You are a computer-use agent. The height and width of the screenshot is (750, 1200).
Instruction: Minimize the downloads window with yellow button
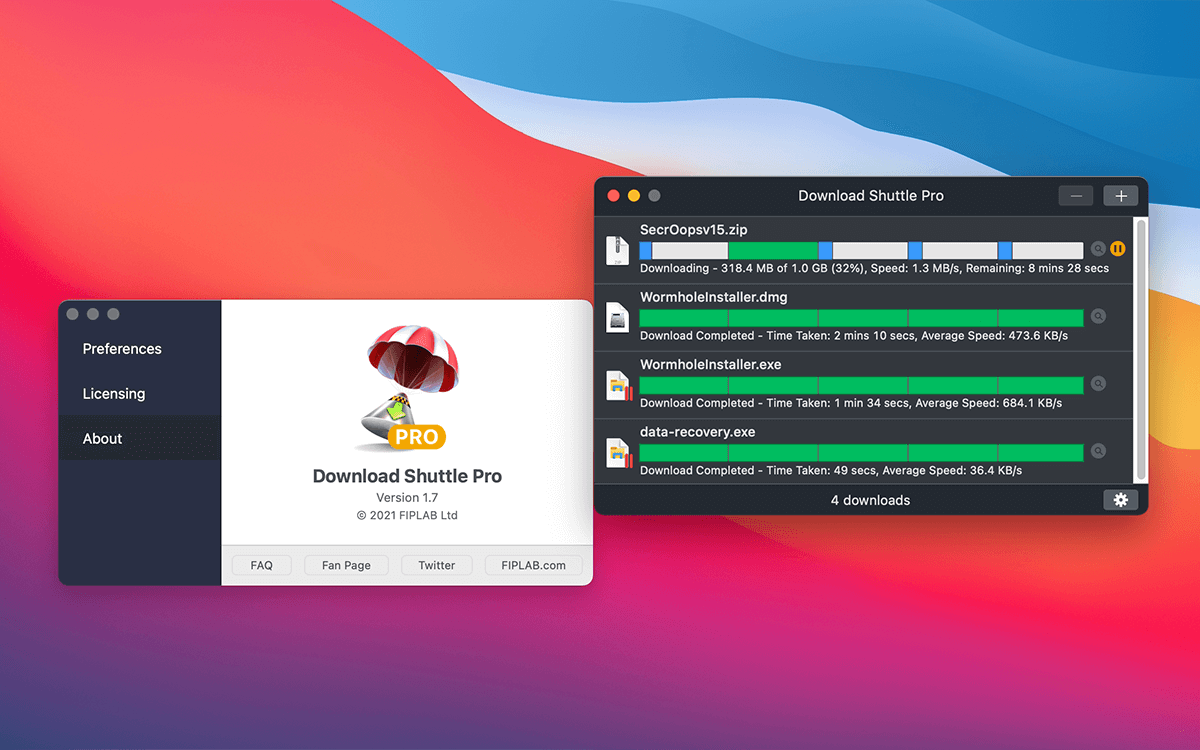[634, 196]
